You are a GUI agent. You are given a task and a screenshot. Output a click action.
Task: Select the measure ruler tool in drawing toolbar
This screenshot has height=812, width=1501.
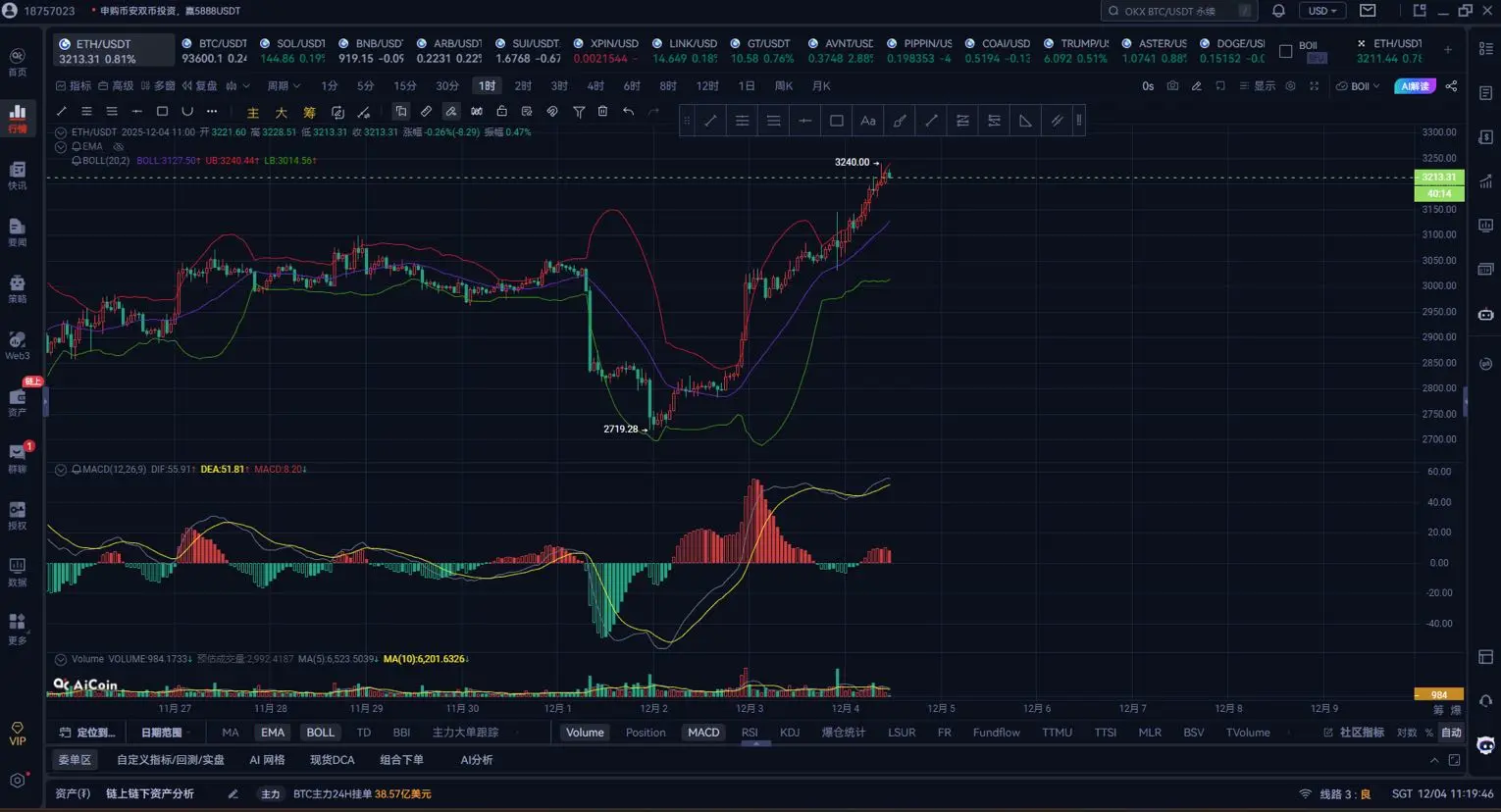click(426, 112)
